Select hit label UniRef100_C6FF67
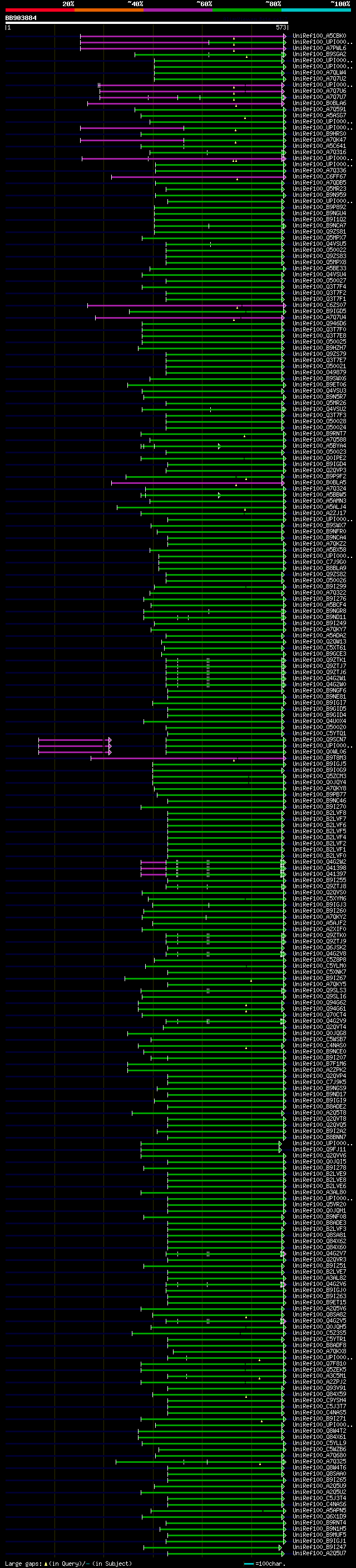 point(319,176)
